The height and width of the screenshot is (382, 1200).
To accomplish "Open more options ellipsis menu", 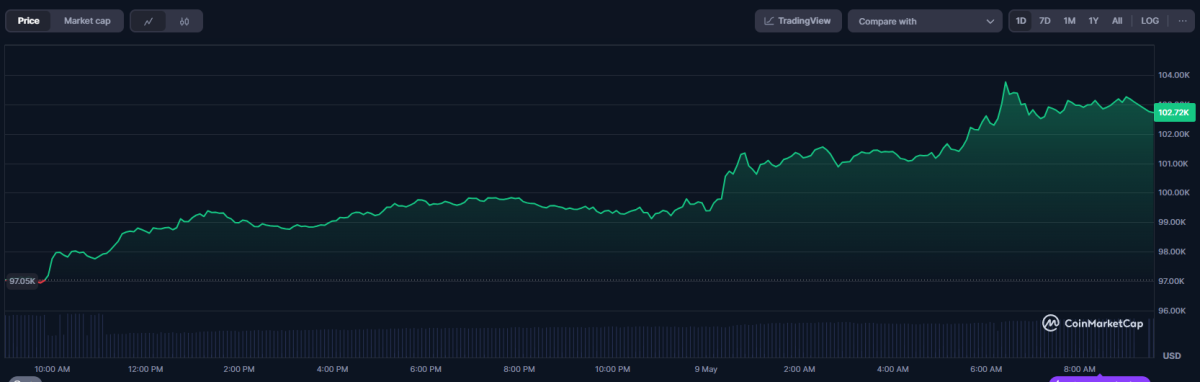I will point(1182,21).
